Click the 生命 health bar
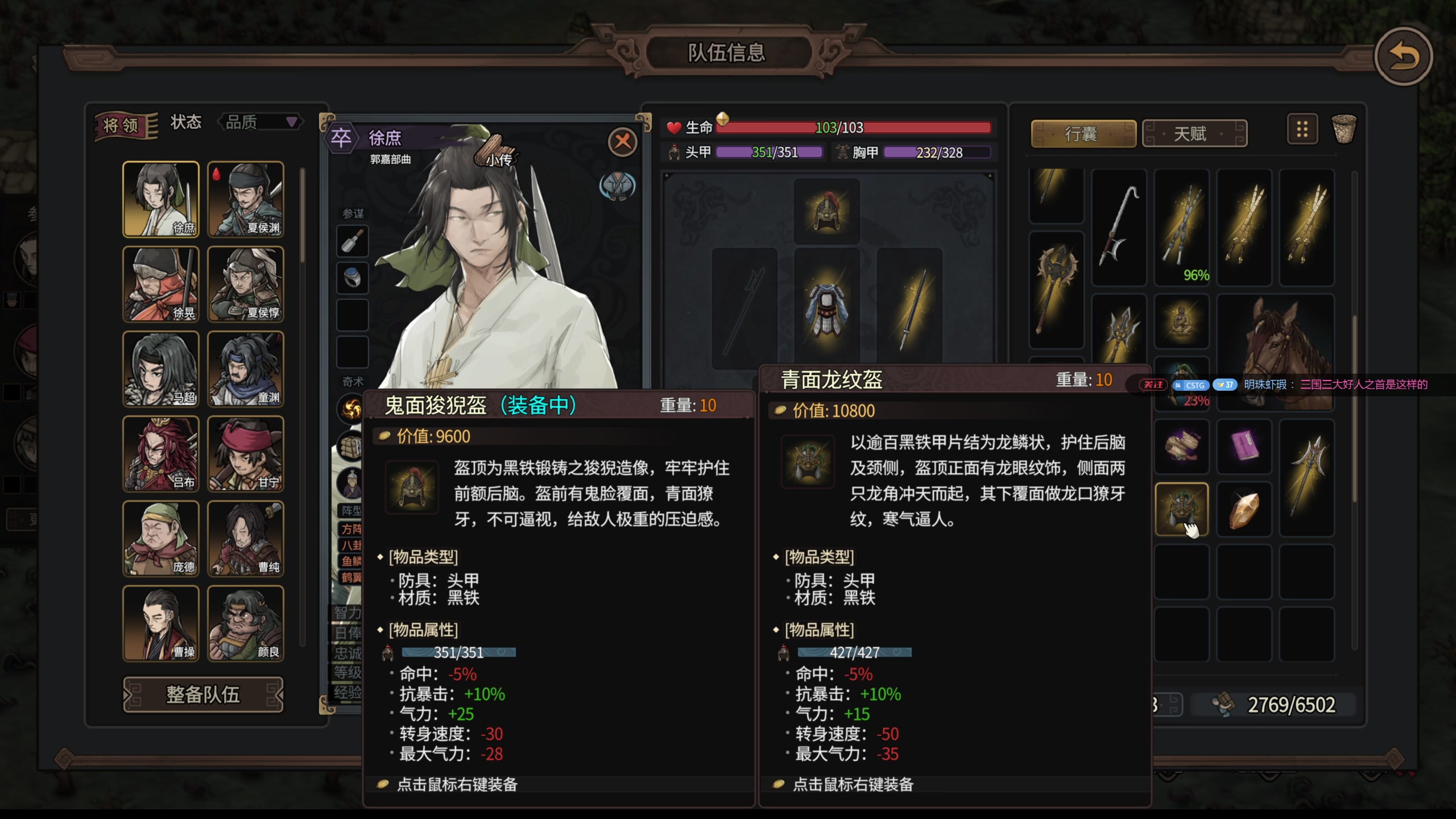The width and height of the screenshot is (1456, 819). pos(853,127)
